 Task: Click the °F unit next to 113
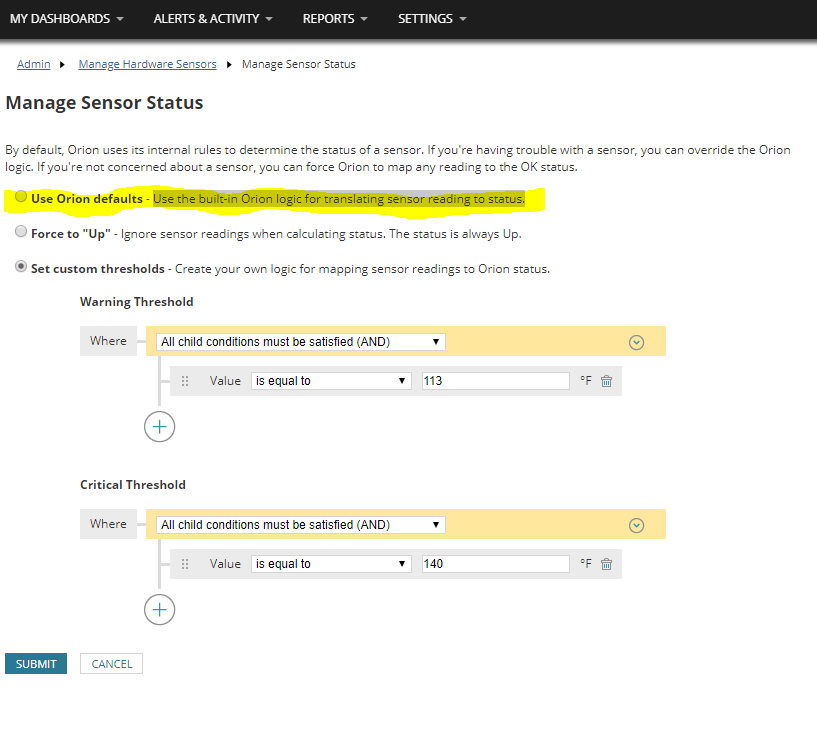click(x=586, y=380)
